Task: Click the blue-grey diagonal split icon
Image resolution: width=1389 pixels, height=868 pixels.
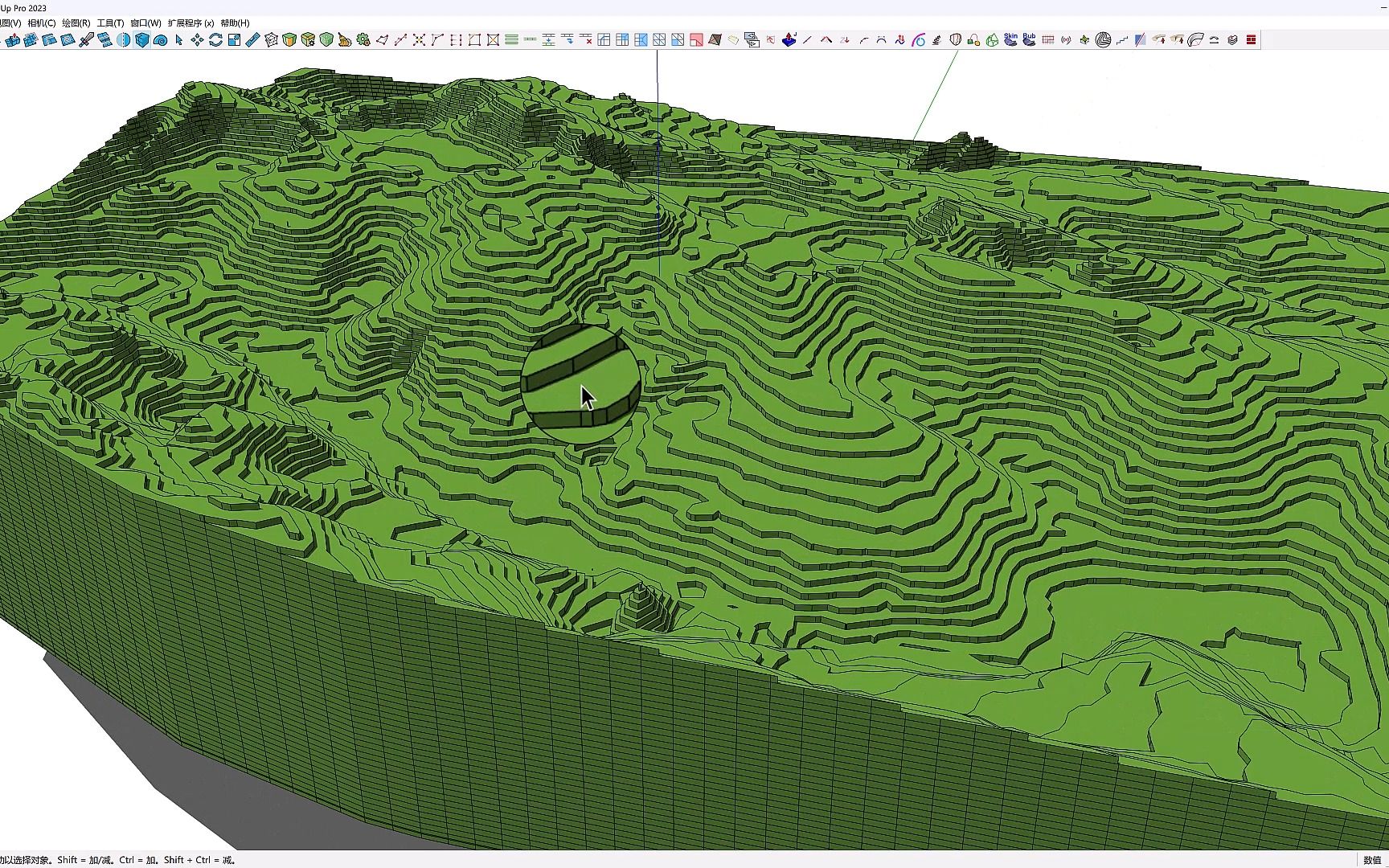Action: (1140, 39)
